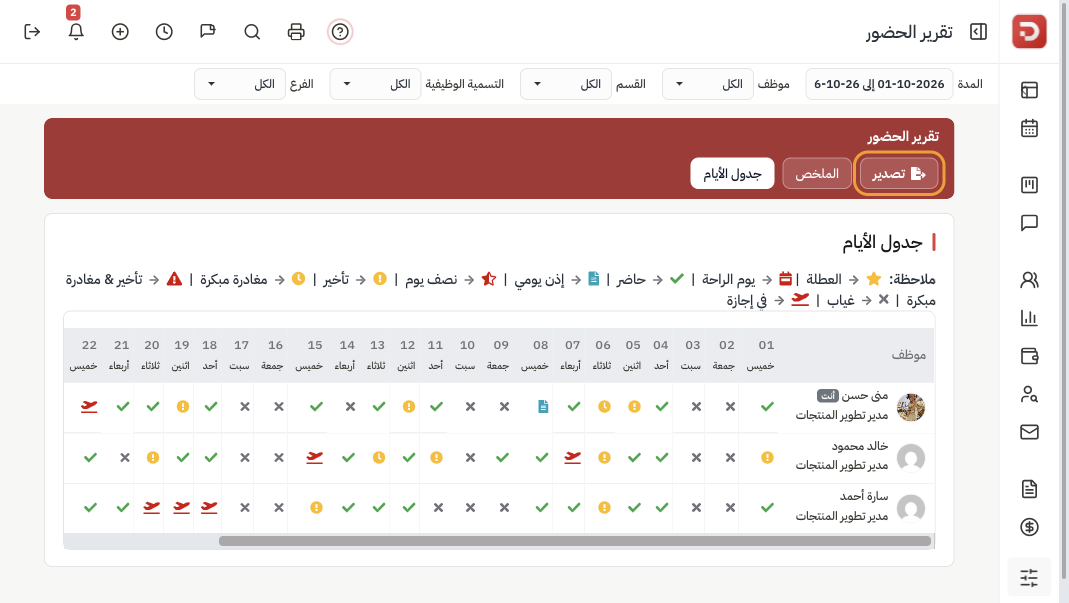
Task: Click منى حسن early-departure clock on day 06
Action: click(604, 407)
